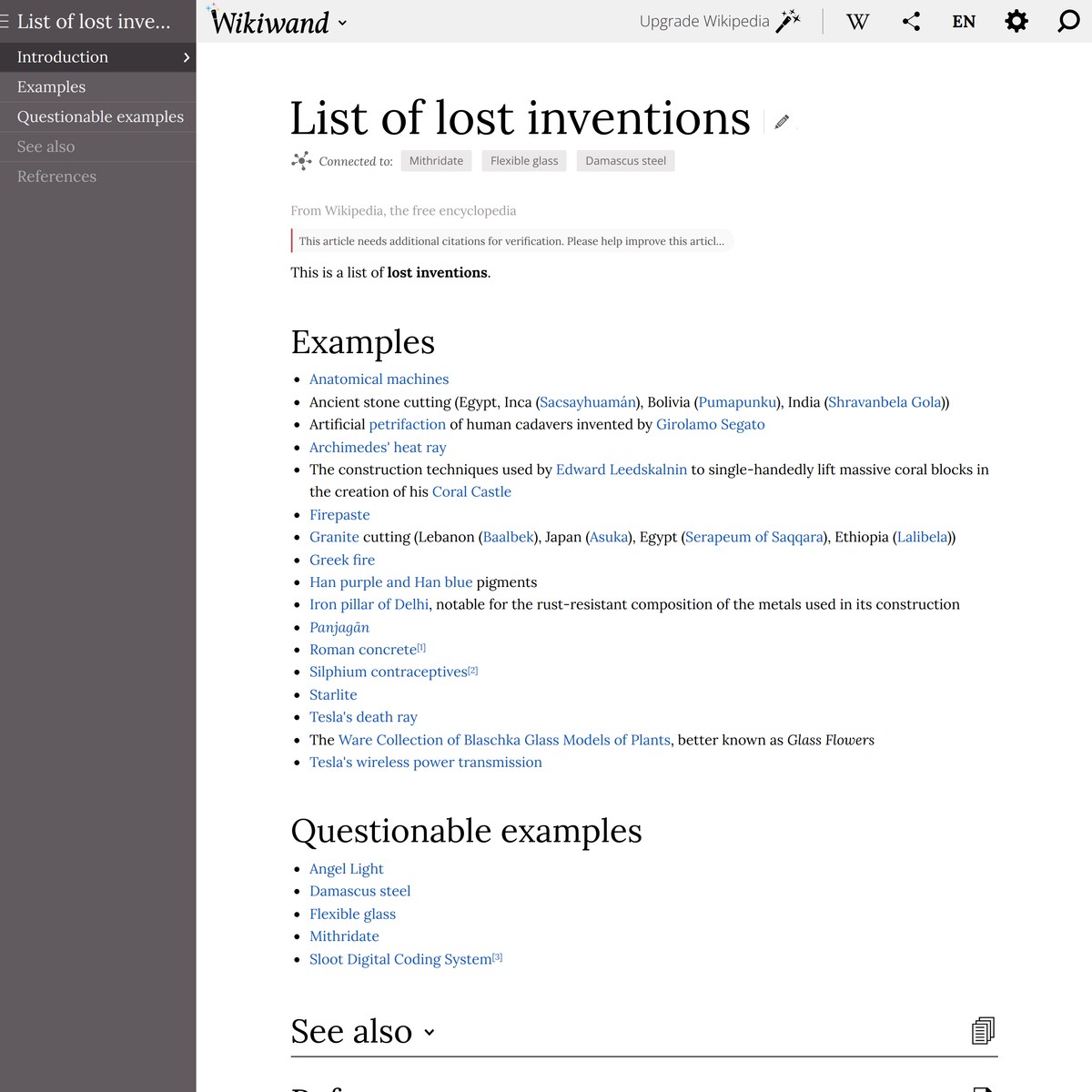Open Han purple and Han blue link

tap(391, 582)
